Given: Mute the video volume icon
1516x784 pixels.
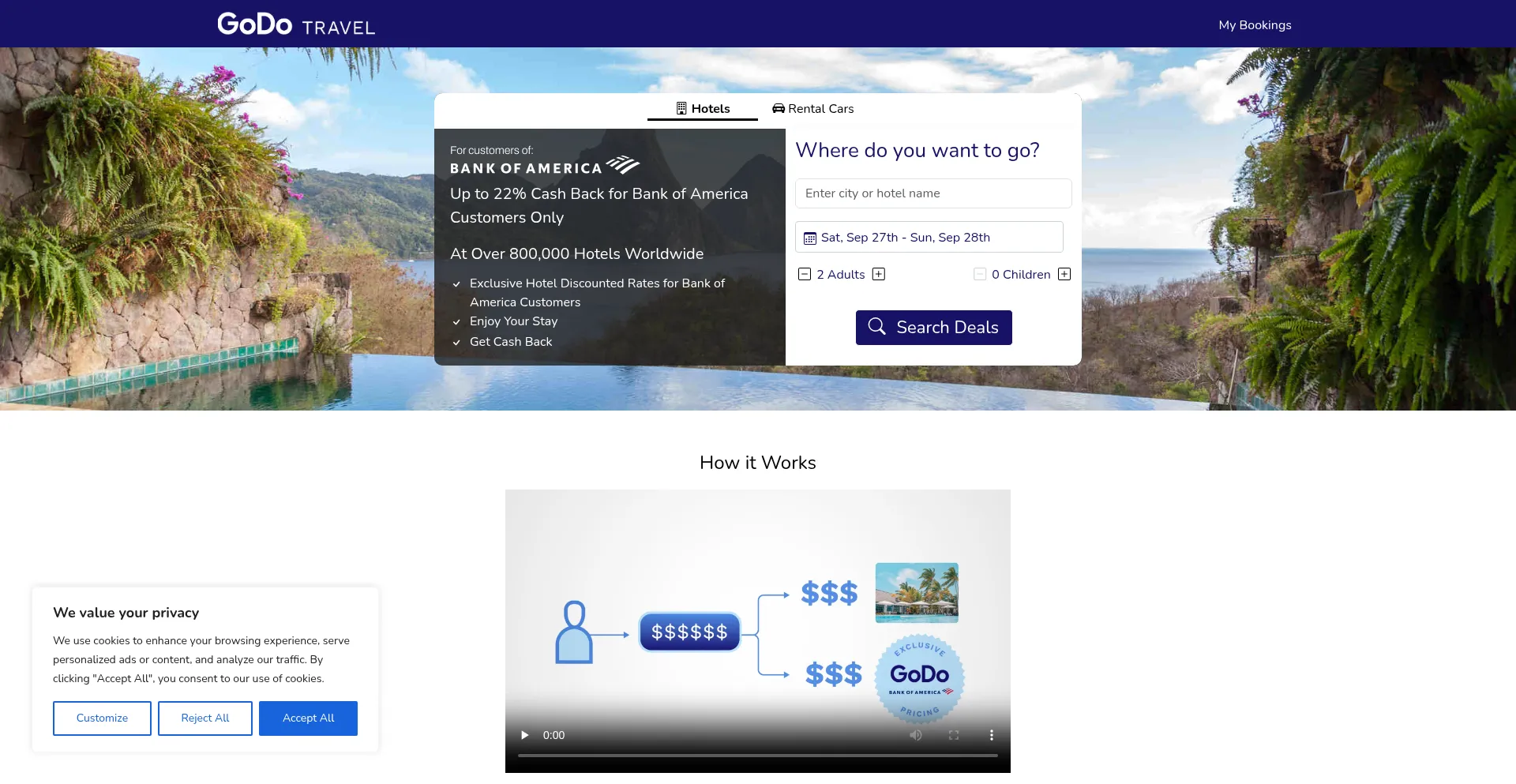Looking at the screenshot, I should (x=916, y=735).
